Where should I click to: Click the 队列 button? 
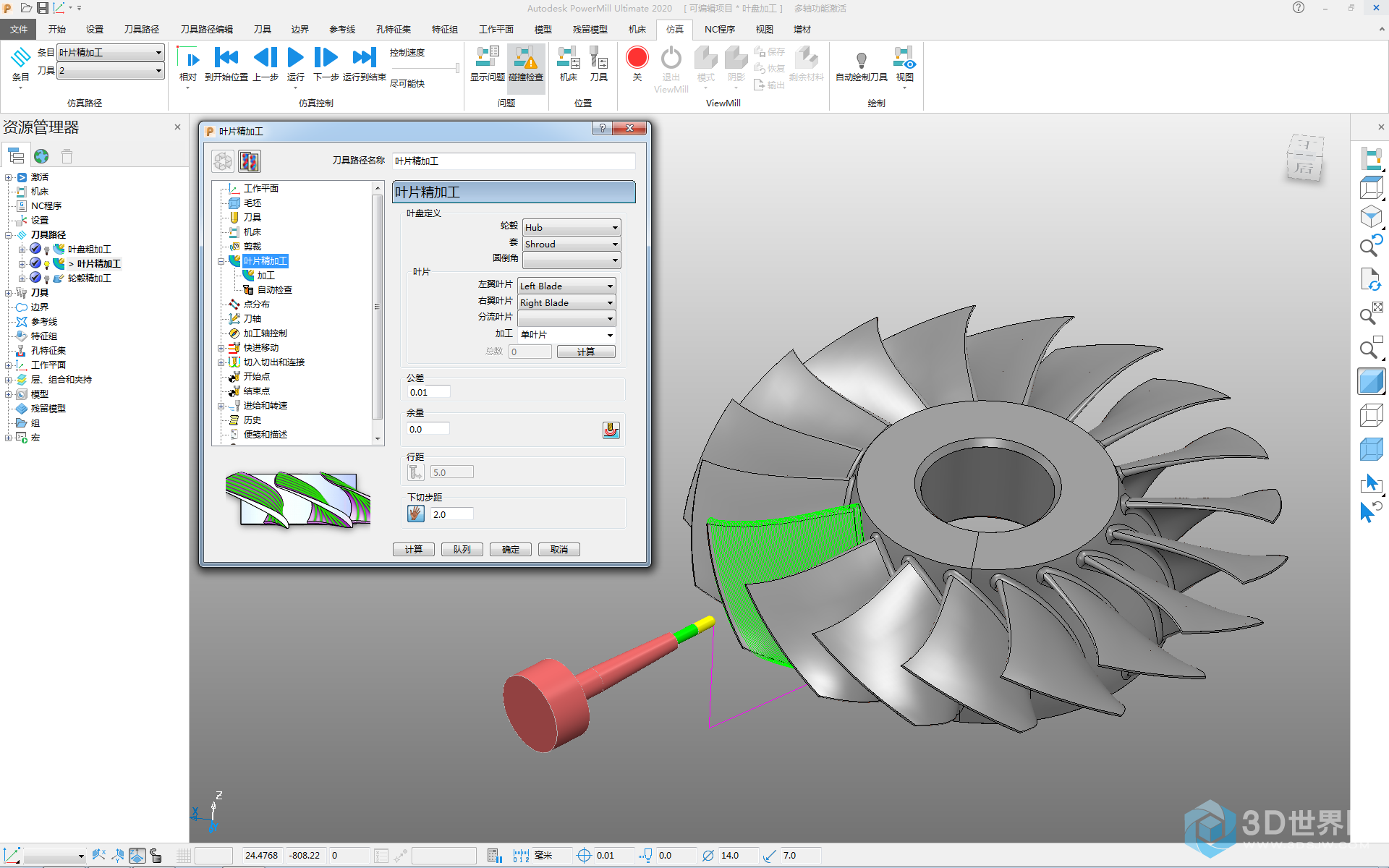pos(462,550)
